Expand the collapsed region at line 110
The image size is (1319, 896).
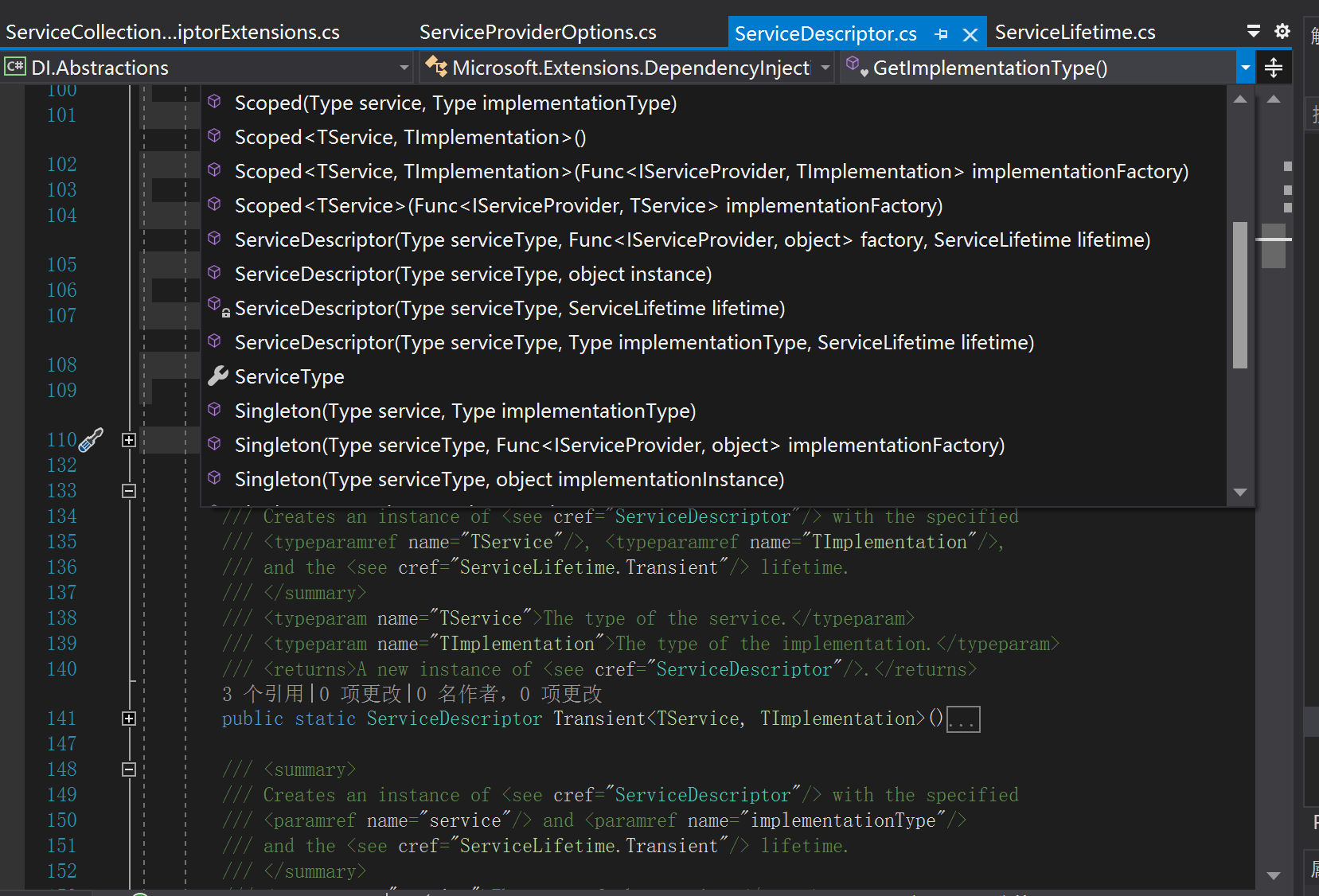click(x=129, y=440)
